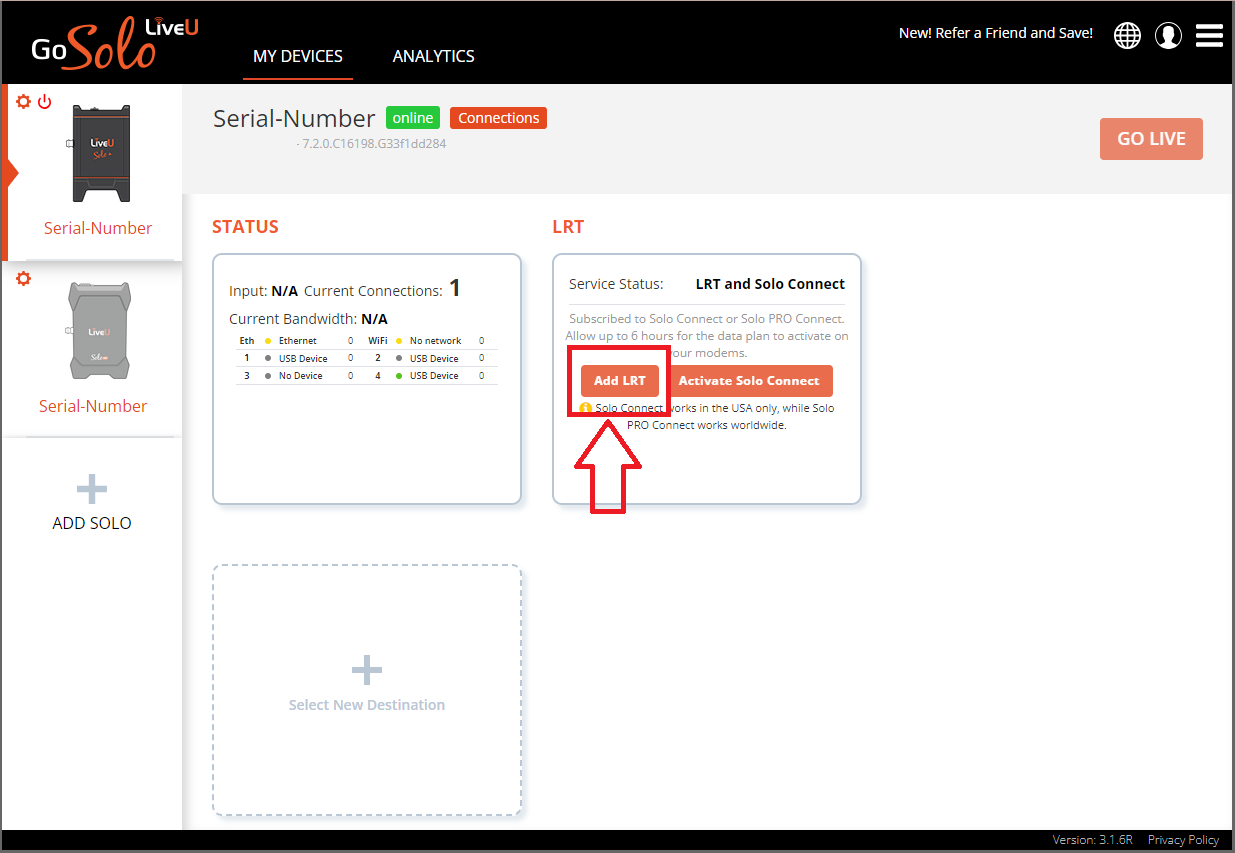Click the Version: 3.1.6R footer text
Image resolution: width=1235 pixels, height=853 pixels.
click(x=1093, y=840)
